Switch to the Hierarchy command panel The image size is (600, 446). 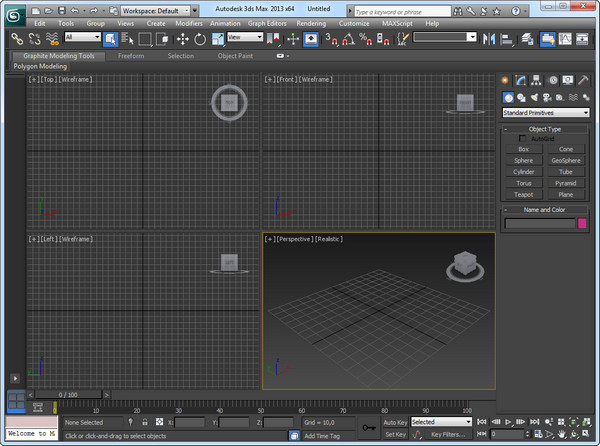(537, 80)
